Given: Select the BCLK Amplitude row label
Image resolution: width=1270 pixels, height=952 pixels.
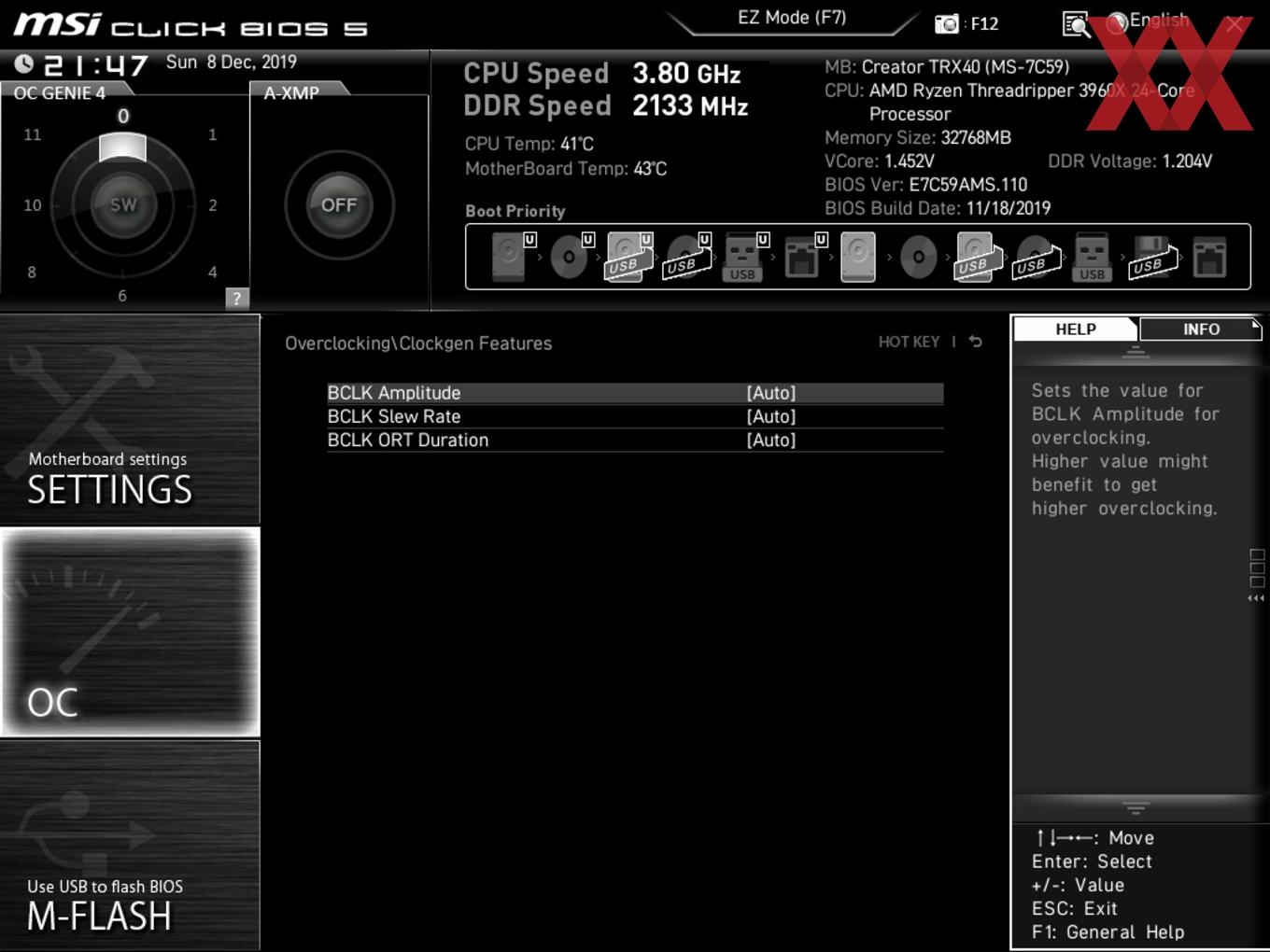Looking at the screenshot, I should point(394,393).
